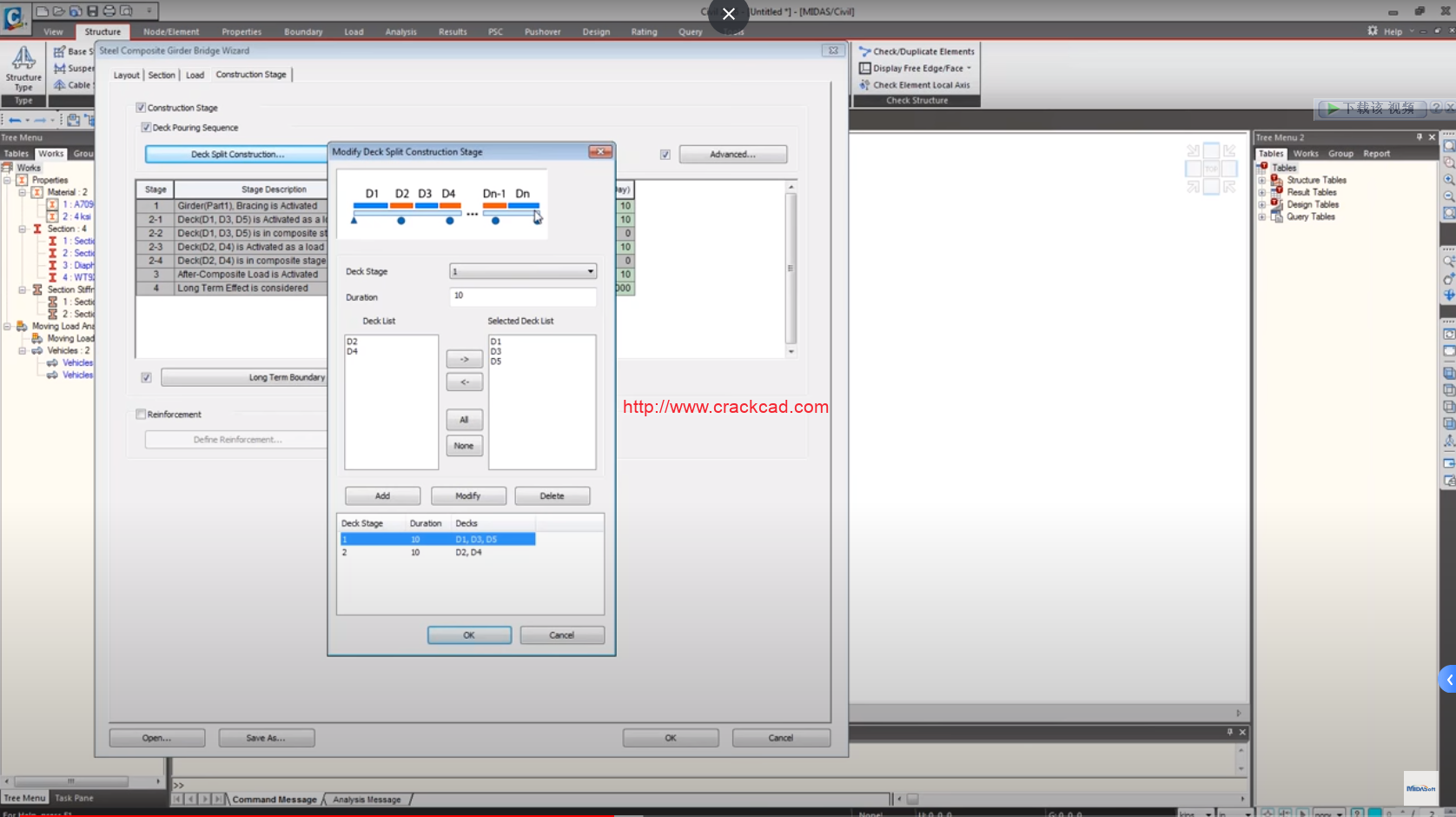Click the Zoom In icon on right toolbar
Screen dimensions: 1456x817
pyautogui.click(x=1448, y=180)
